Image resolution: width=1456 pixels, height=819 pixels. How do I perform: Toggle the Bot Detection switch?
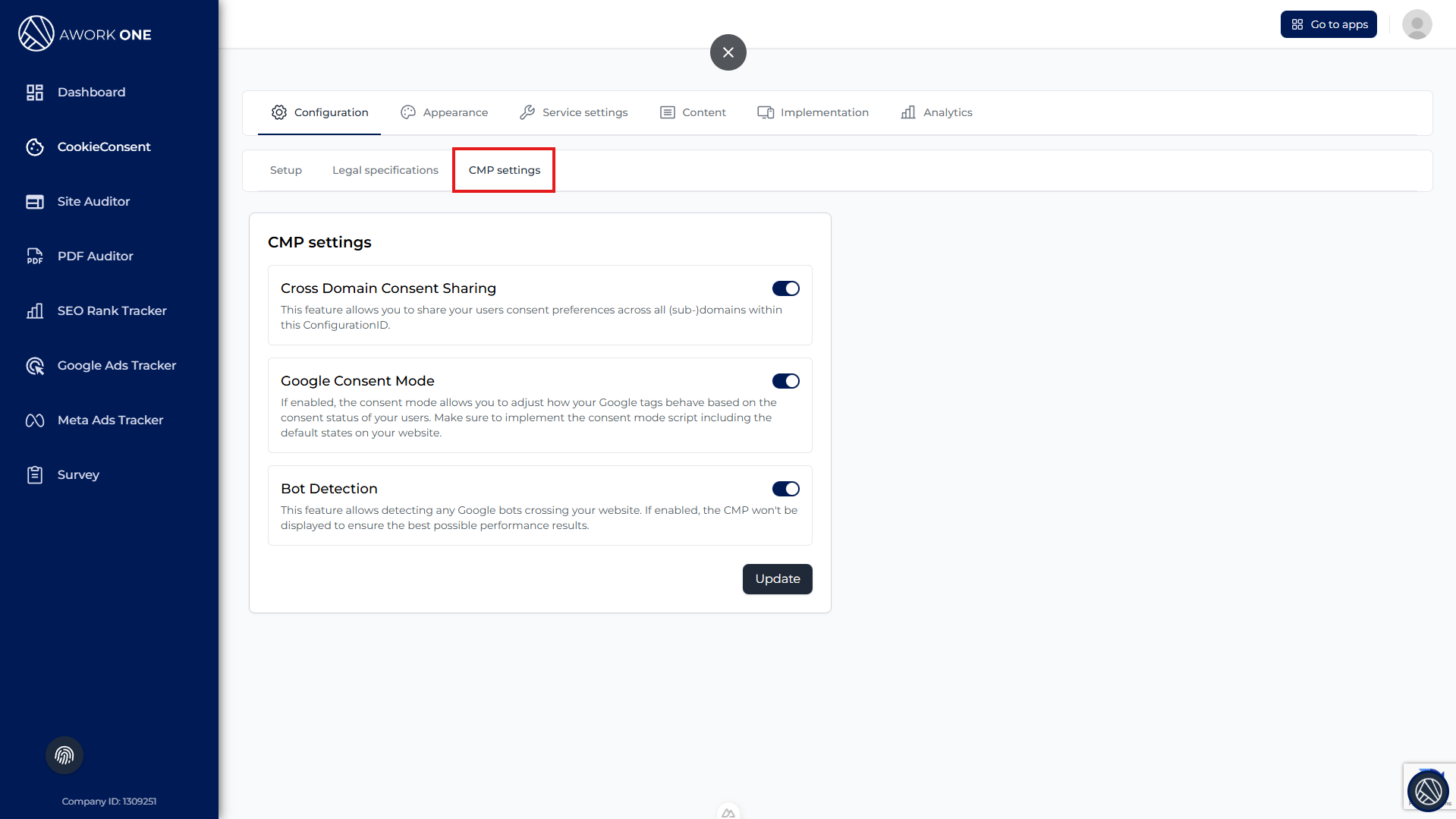coord(785,489)
